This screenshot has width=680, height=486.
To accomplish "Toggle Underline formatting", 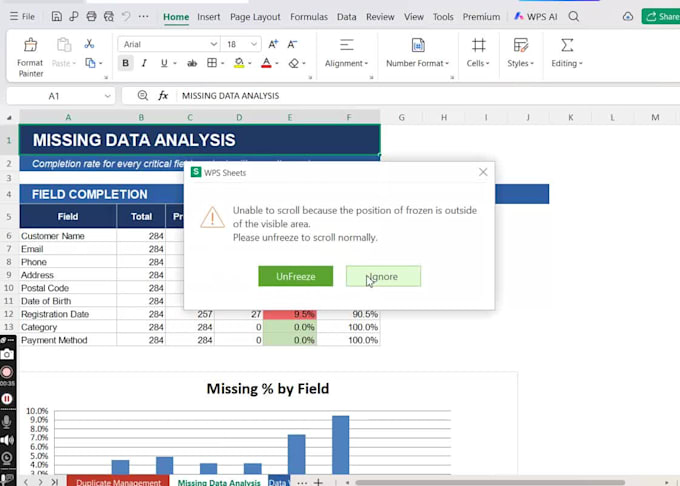I will tap(164, 63).
